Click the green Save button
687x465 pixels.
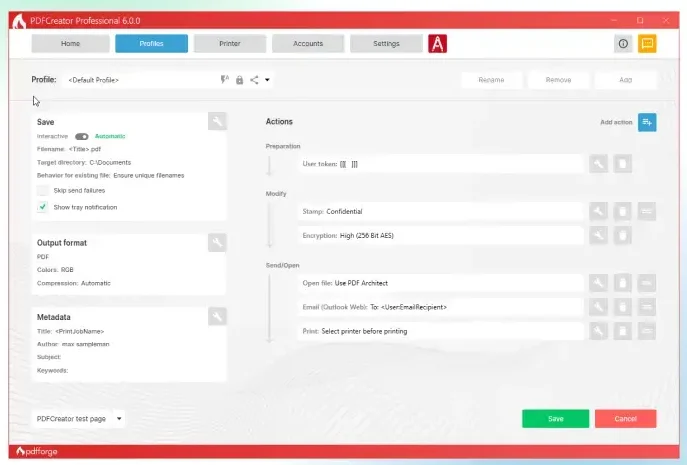click(556, 419)
